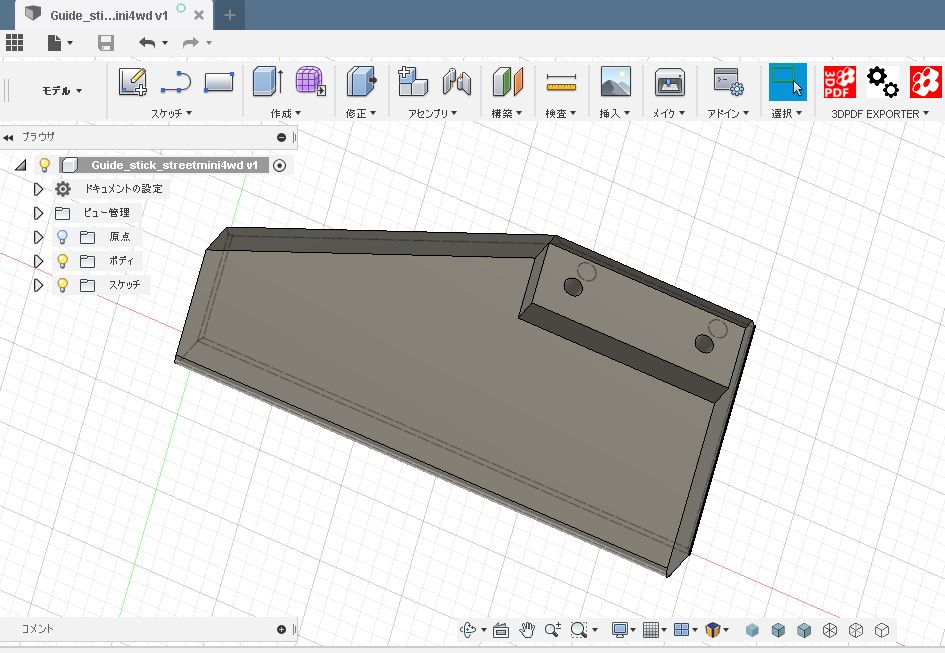Click the Zoom magnifier icon
This screenshot has height=653, width=945.
pyautogui.click(x=553, y=631)
